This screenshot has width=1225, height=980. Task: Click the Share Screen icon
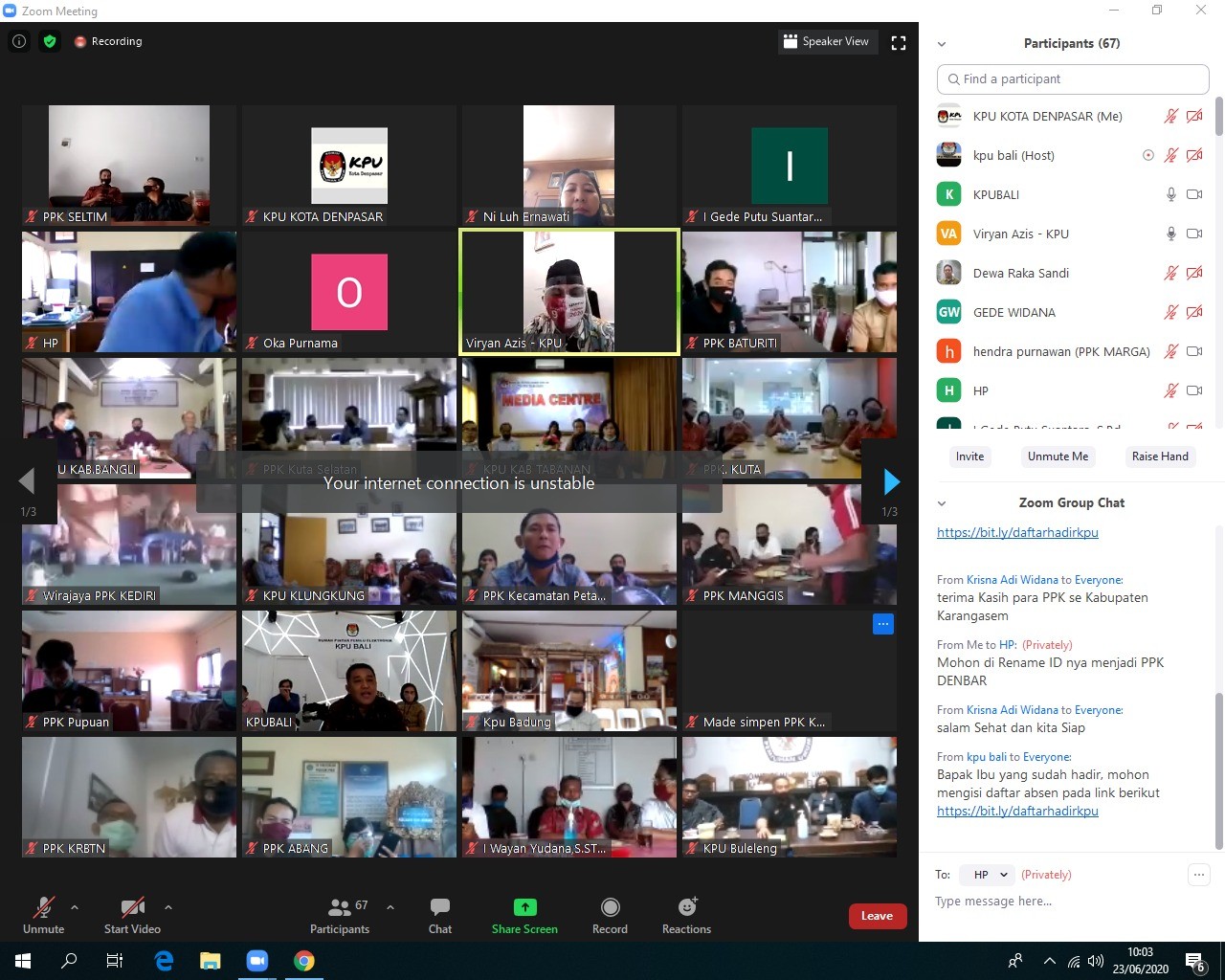524,907
